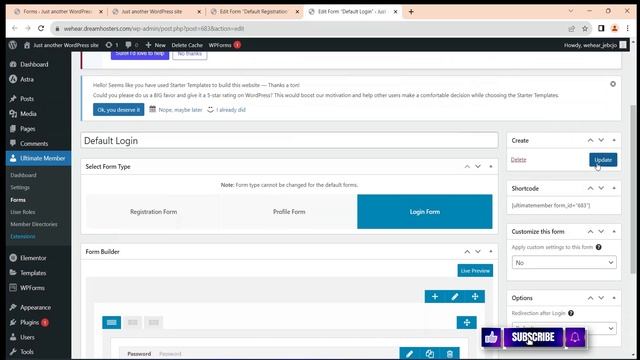
Task: Select the Profile Form type
Action: [289, 212]
